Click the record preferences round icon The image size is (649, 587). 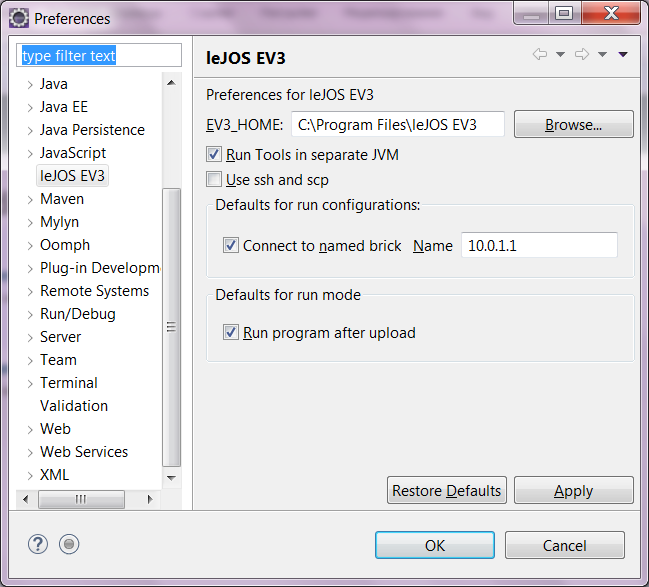69,544
